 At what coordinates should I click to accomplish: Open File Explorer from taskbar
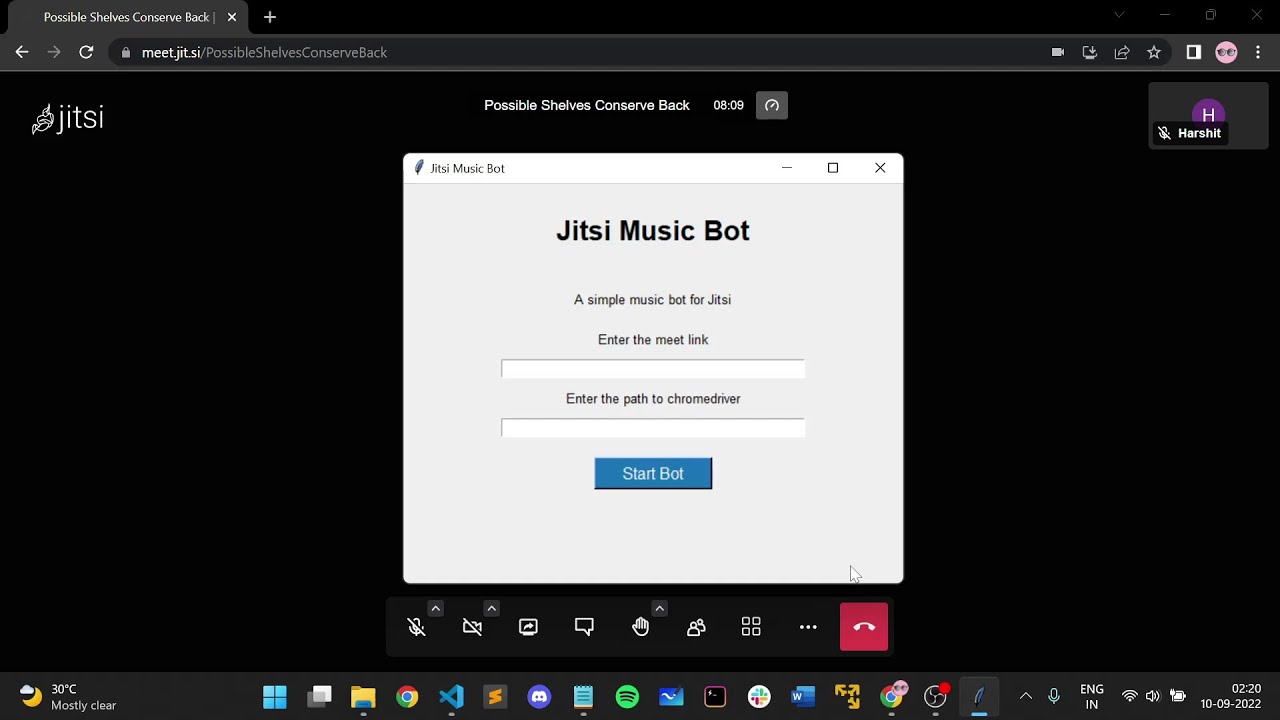pyautogui.click(x=363, y=697)
